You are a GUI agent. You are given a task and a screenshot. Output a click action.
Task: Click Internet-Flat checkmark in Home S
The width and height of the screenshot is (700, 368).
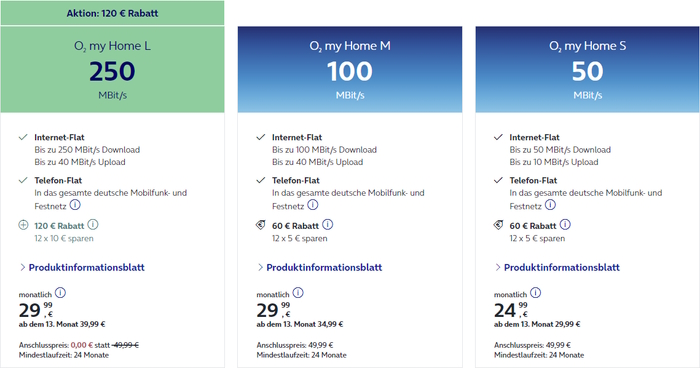coord(498,137)
